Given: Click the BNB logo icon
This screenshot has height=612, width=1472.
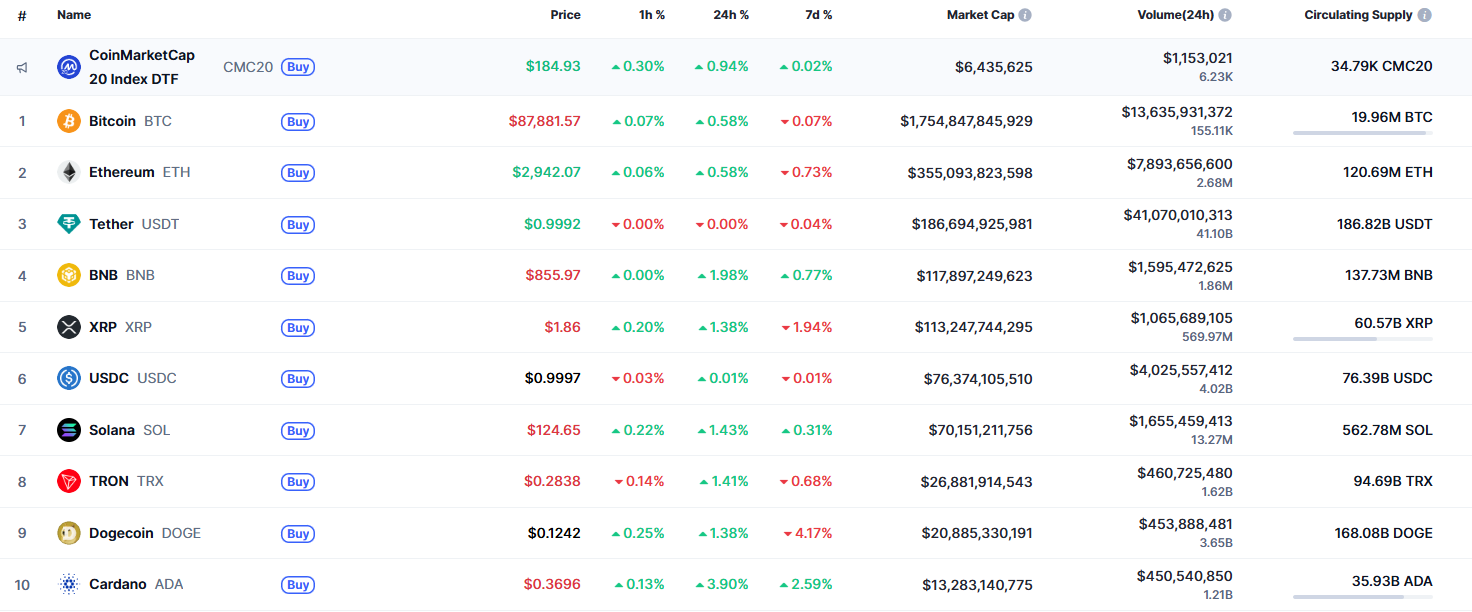Looking at the screenshot, I should 69,275.
